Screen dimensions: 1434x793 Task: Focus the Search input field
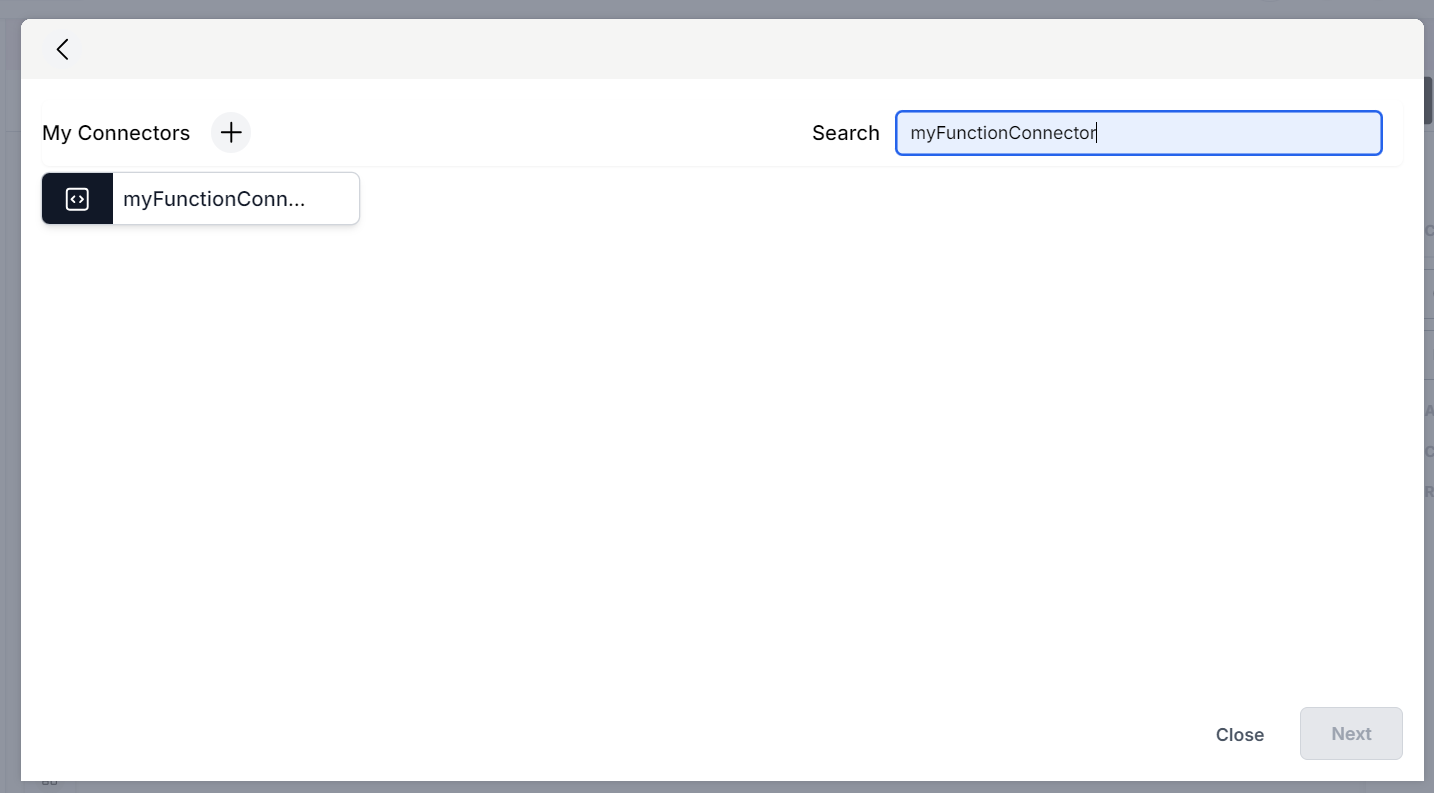1138,133
